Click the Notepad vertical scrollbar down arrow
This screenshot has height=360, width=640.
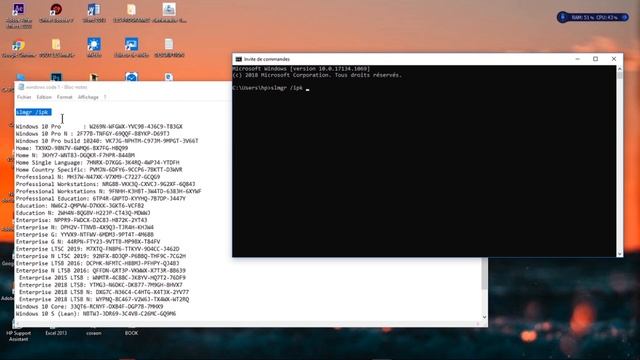(x=484, y=317)
